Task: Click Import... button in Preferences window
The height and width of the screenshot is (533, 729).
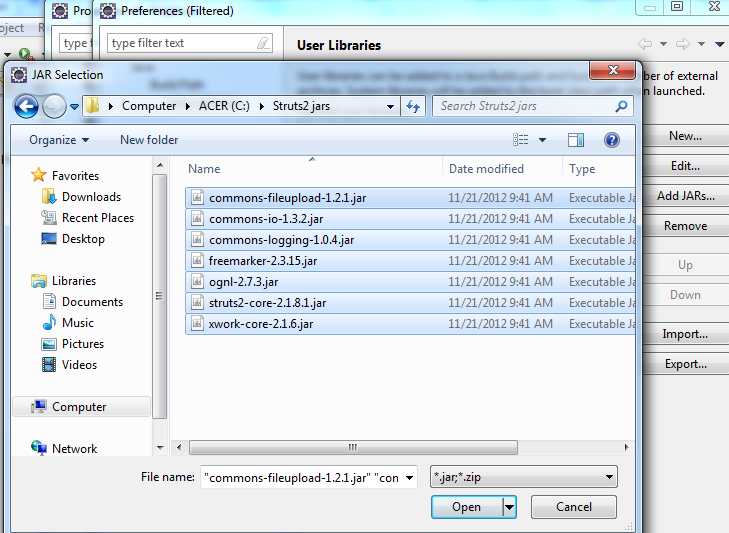Action: (685, 334)
